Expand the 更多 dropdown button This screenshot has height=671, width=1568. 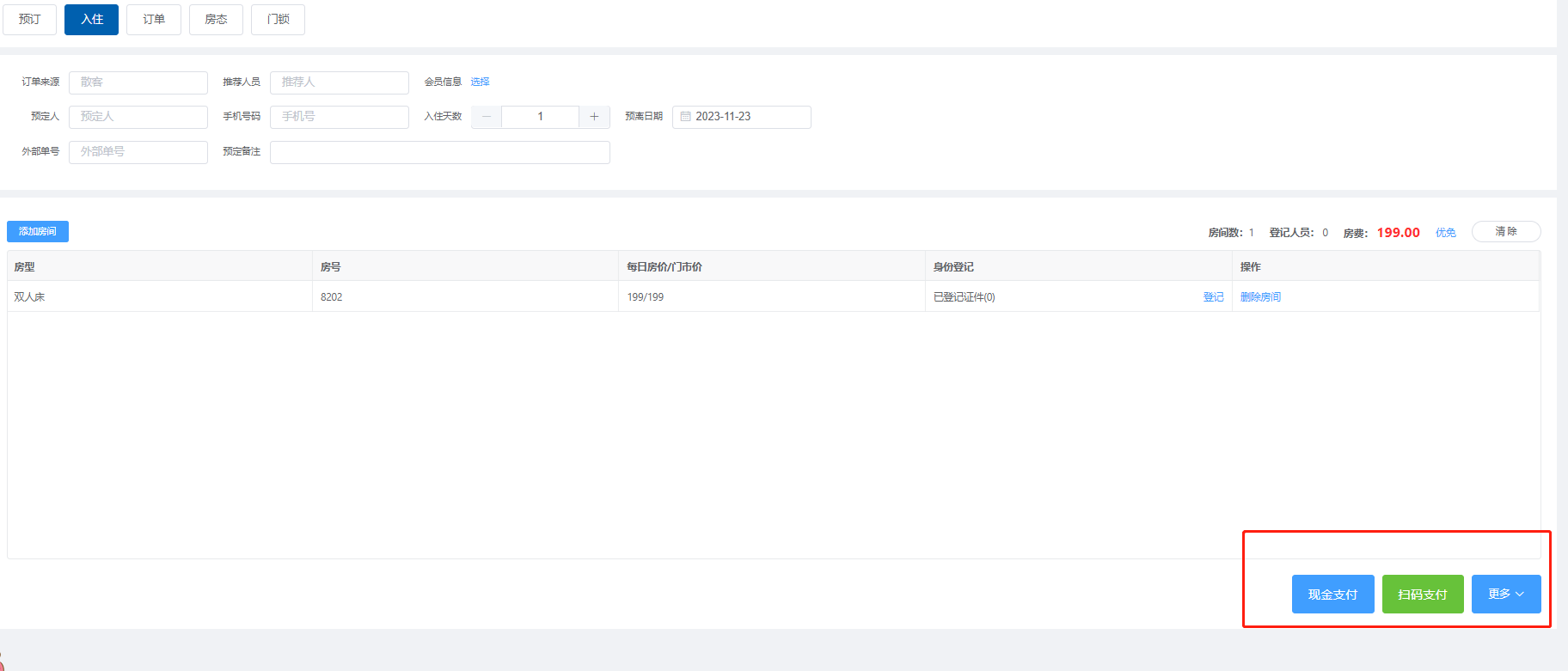[x=1505, y=594]
